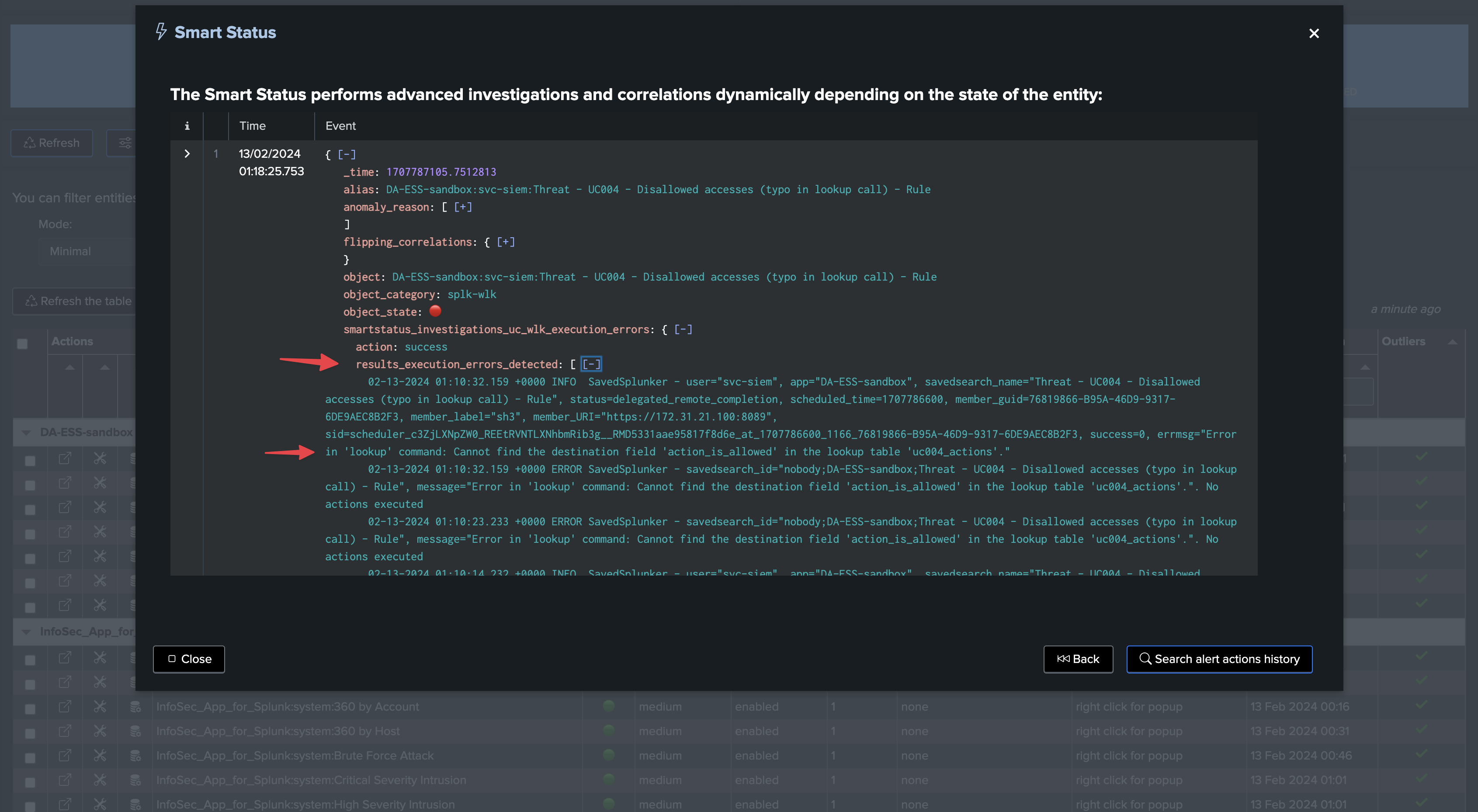Click the object value DA-ESS-sandbox rule
This screenshot has height=812, width=1478.
click(x=664, y=277)
